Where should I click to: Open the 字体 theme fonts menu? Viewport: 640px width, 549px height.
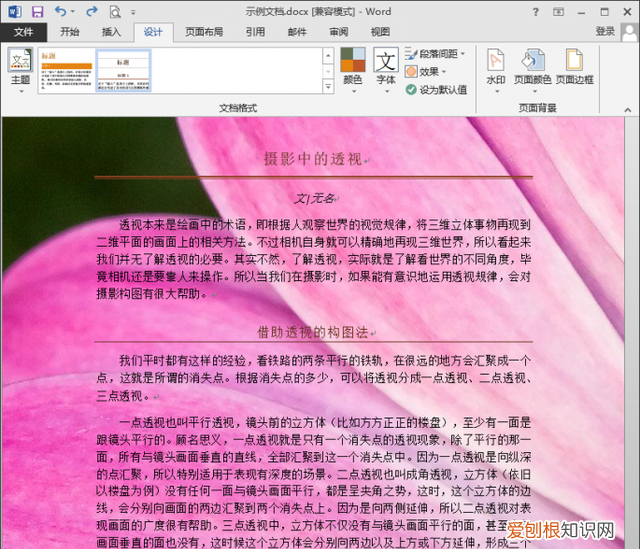pyautogui.click(x=386, y=70)
